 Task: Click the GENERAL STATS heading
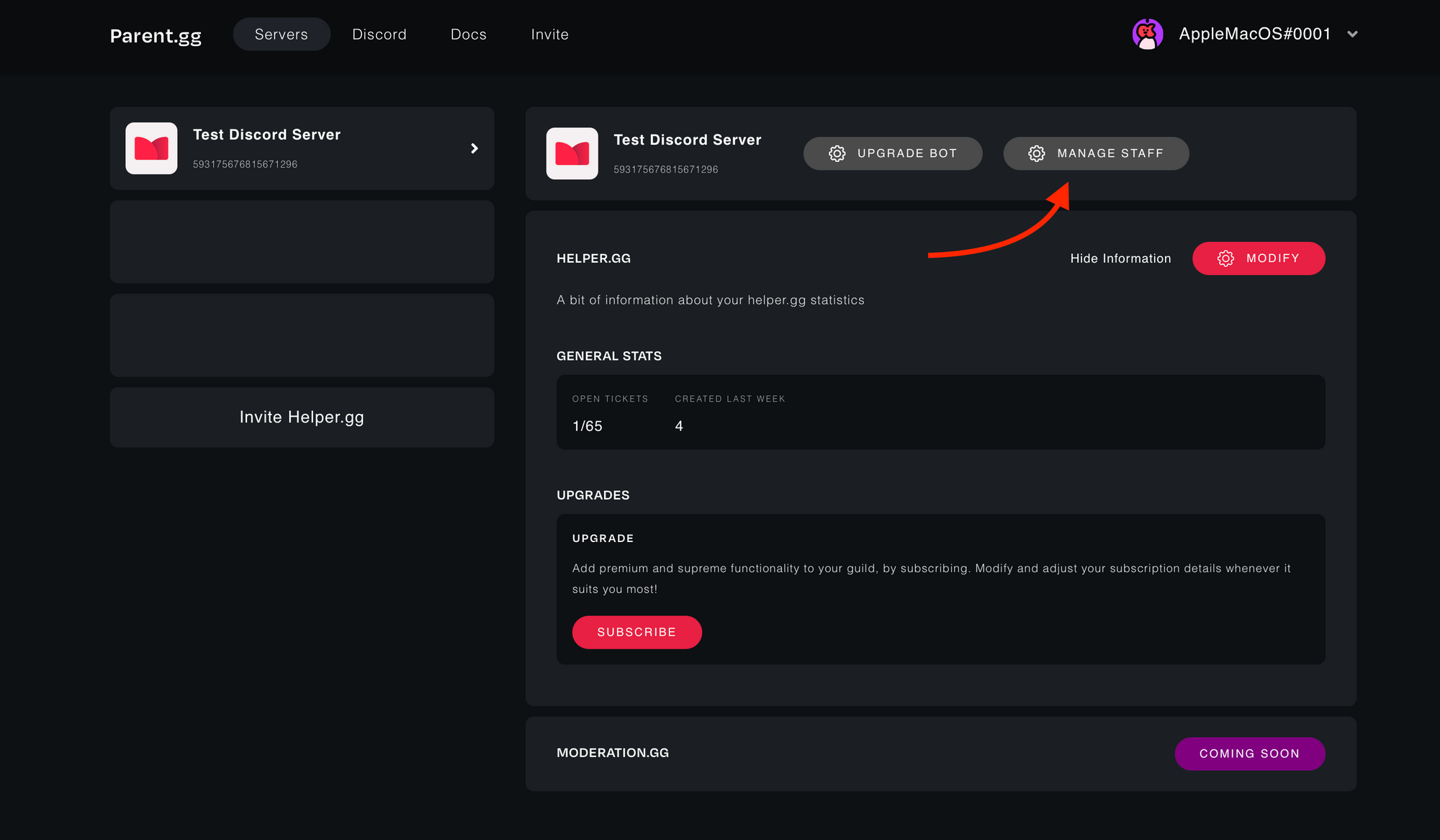click(x=609, y=356)
